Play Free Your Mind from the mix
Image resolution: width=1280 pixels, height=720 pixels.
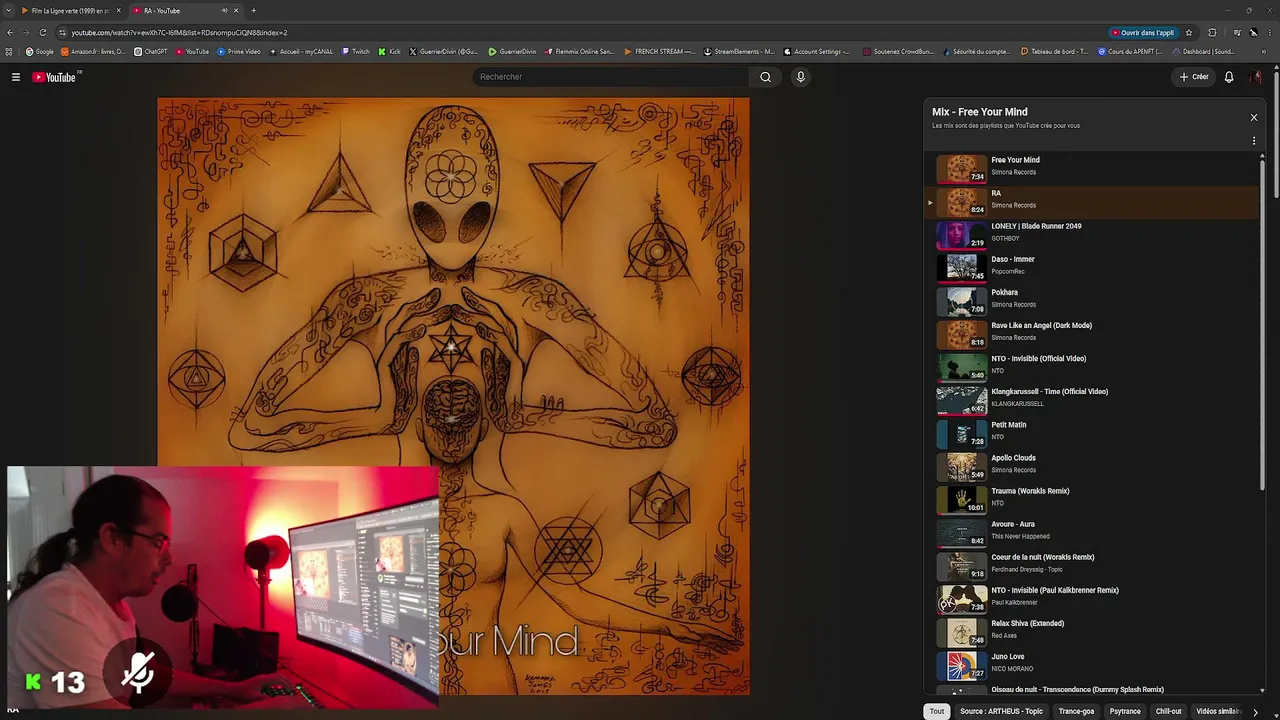tap(1093, 168)
